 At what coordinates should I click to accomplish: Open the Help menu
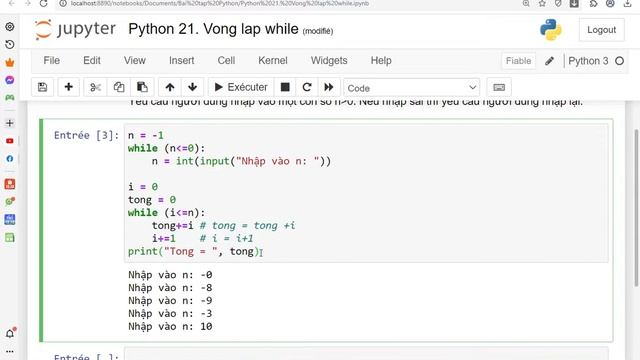click(x=381, y=60)
